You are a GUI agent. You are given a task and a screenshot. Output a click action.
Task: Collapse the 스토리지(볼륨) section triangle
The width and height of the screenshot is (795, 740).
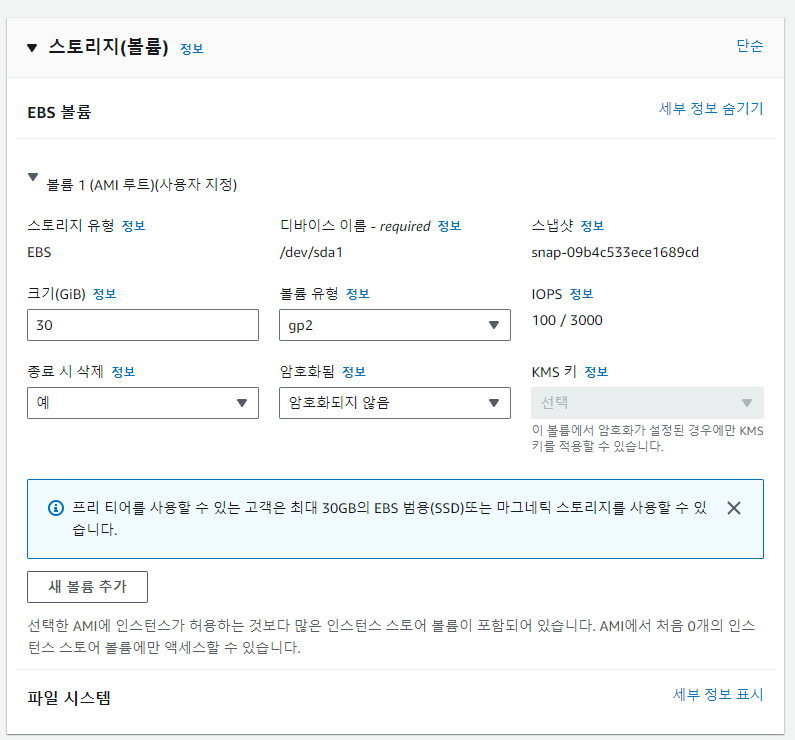pos(32,47)
